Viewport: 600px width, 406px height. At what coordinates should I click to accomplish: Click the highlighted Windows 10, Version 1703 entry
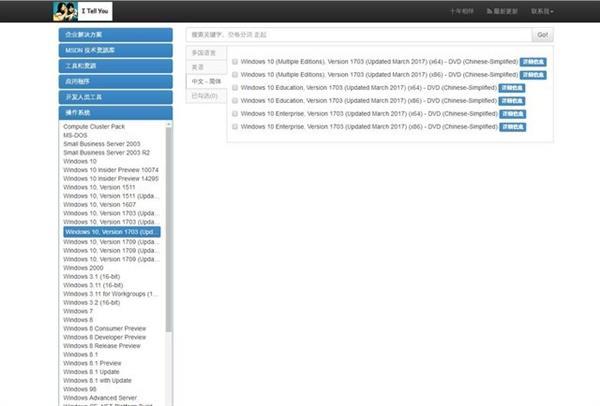tap(112, 232)
